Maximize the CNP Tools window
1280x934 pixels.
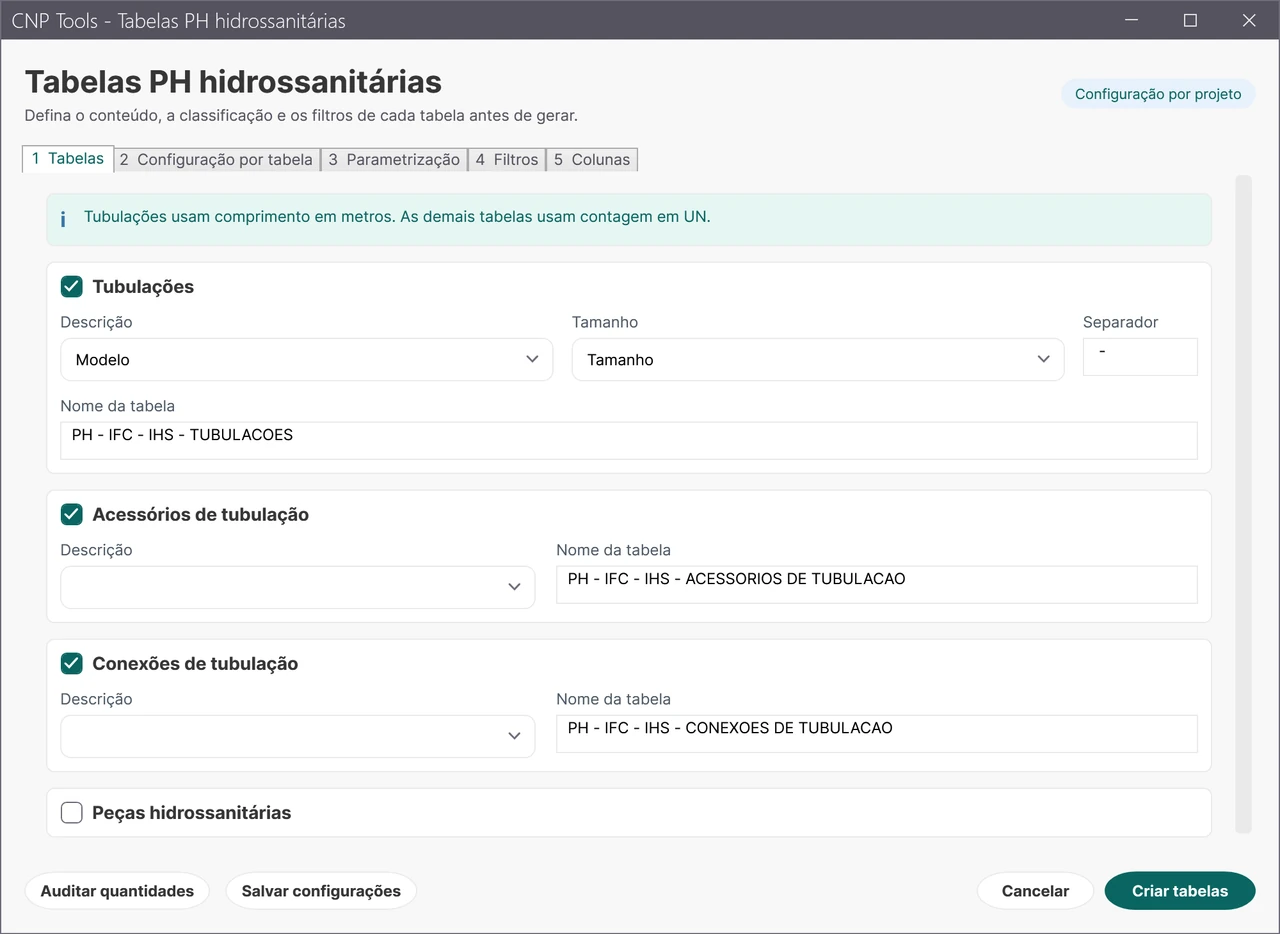(1190, 20)
